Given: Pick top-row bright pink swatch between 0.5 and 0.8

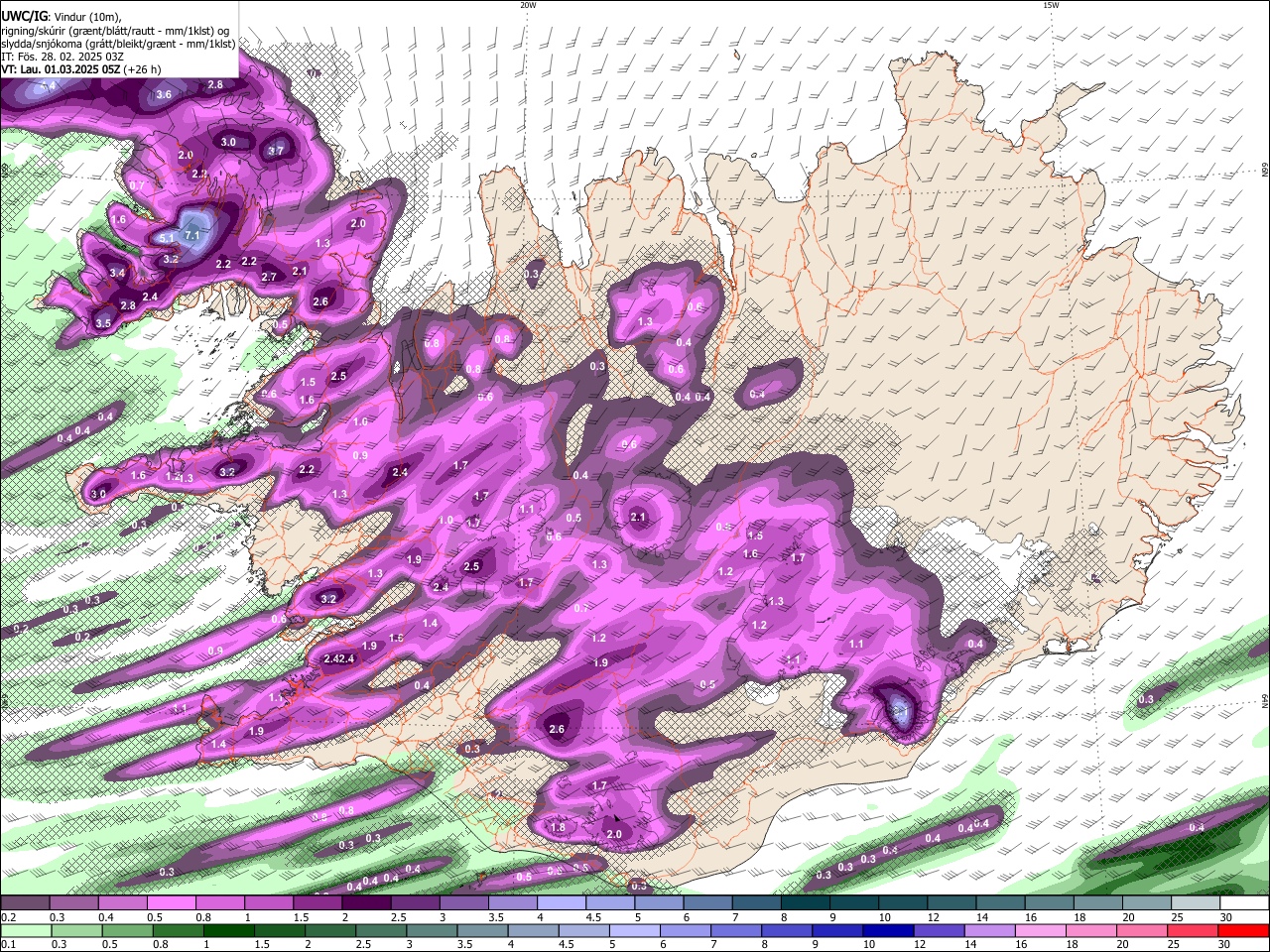Looking at the screenshot, I should [172, 903].
